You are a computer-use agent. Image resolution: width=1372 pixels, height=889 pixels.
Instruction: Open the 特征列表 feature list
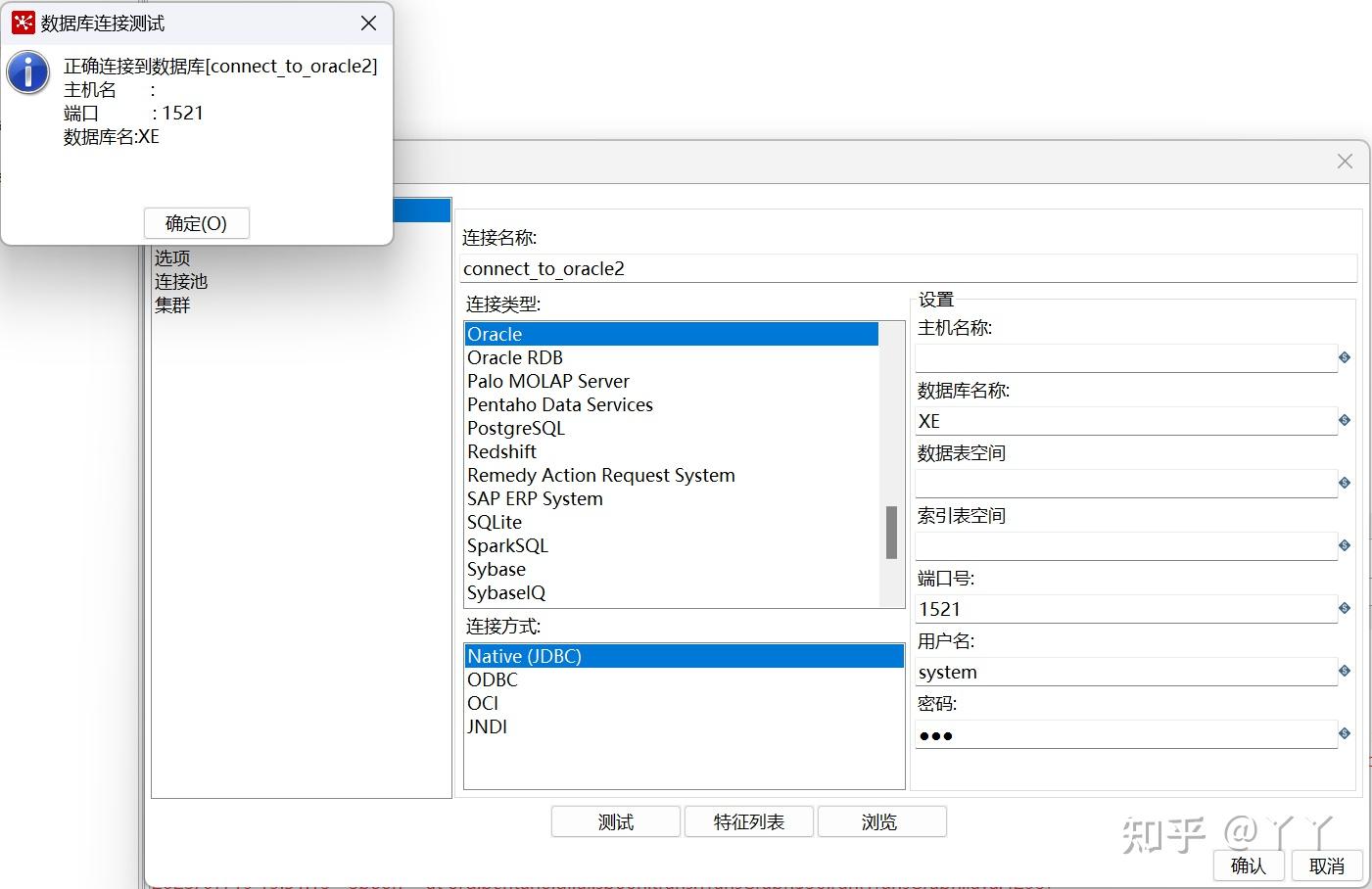(x=749, y=821)
